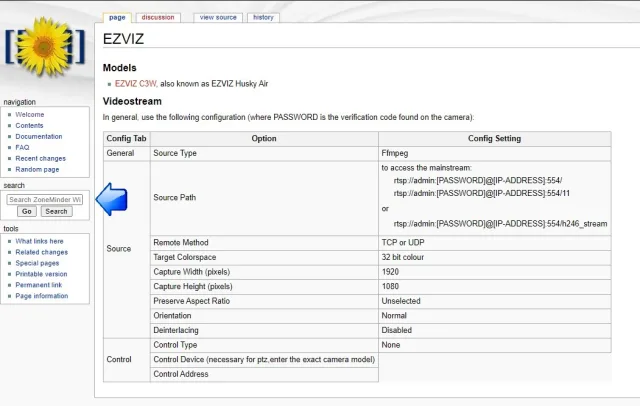Screen dimensions: 640x406
Task: Click the sunflower wiki logo
Action: click(x=45, y=46)
